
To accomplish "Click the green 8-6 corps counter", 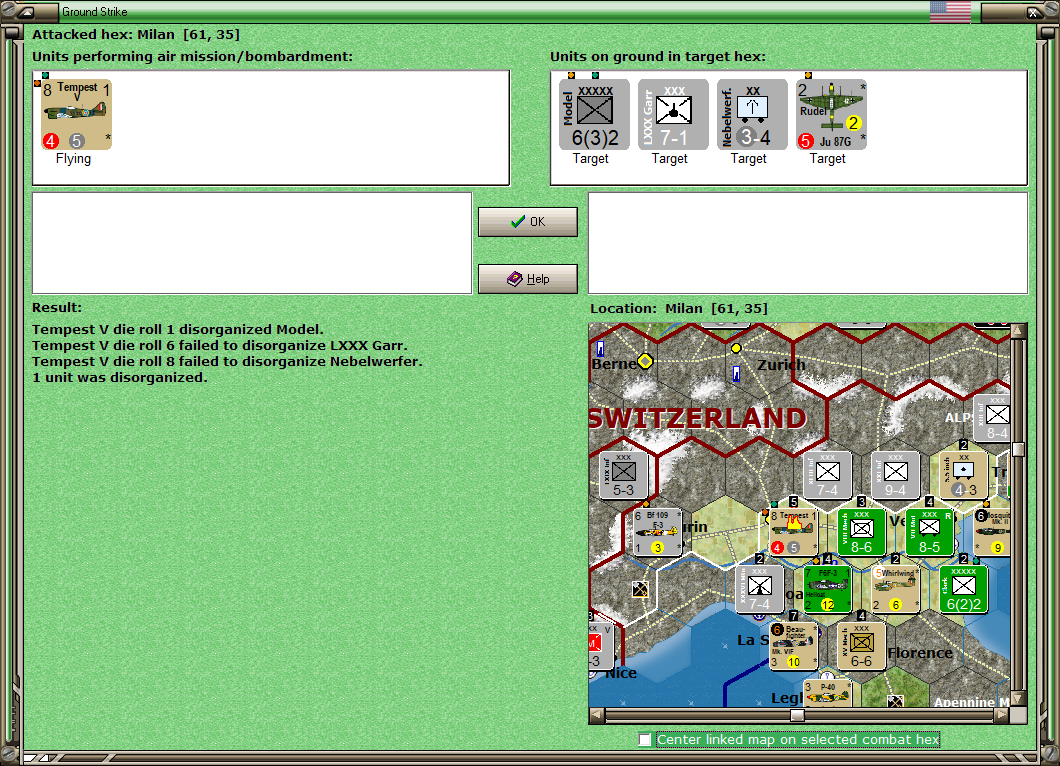I will point(861,532).
